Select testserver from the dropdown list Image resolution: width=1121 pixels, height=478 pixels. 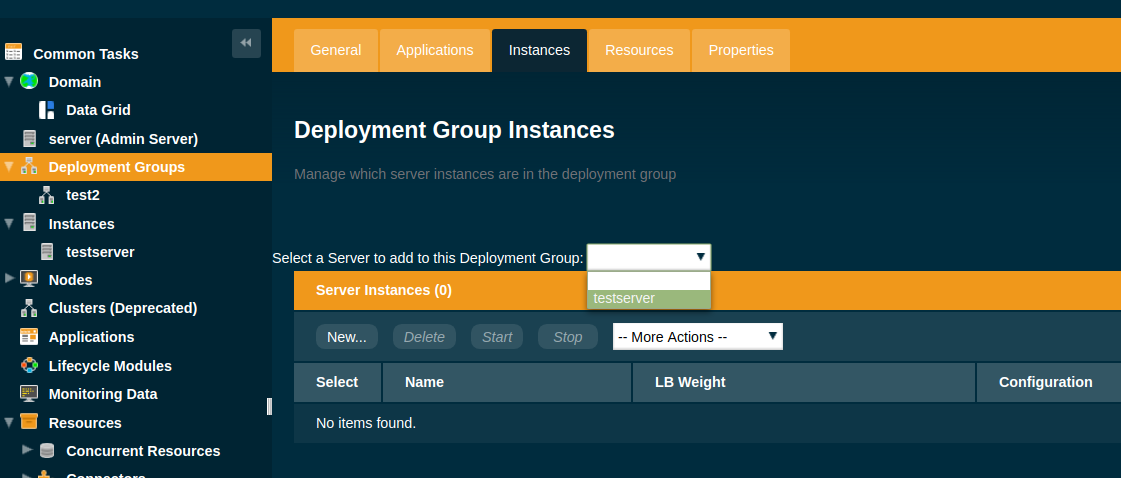pos(648,298)
